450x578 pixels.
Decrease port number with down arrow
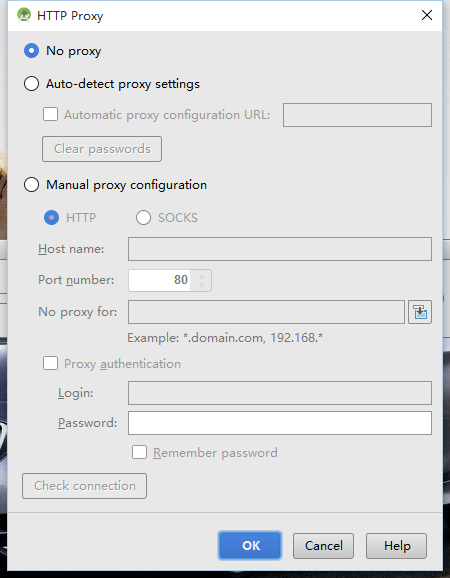pos(202,285)
